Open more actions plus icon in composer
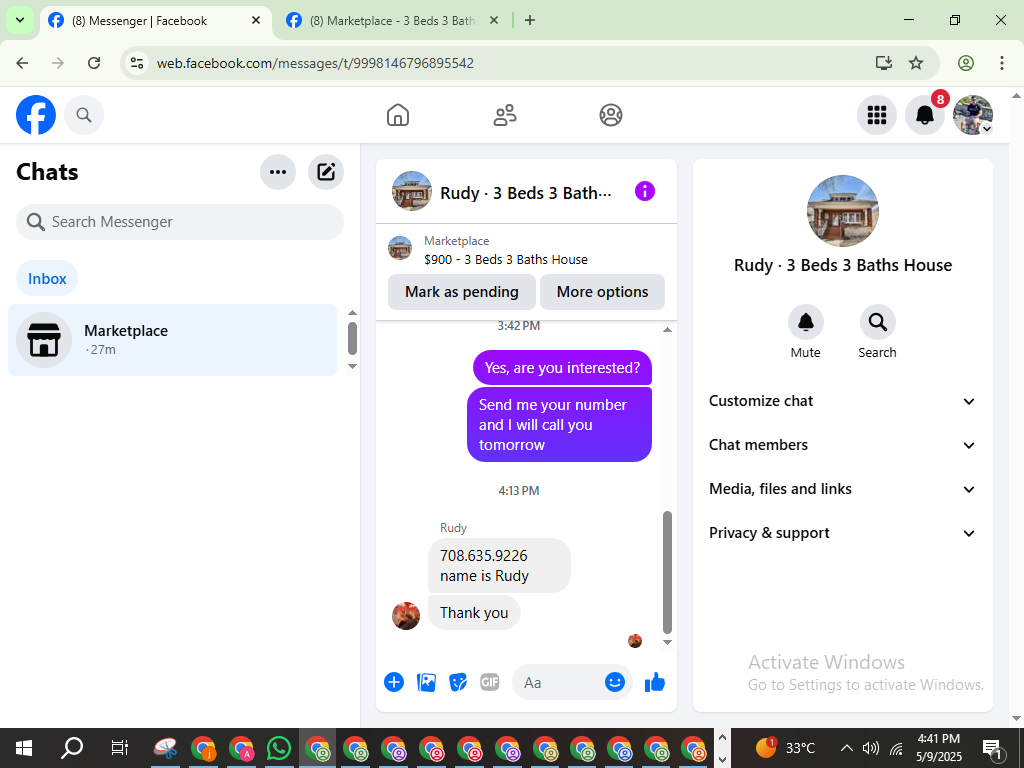This screenshot has height=768, width=1024. [x=394, y=682]
